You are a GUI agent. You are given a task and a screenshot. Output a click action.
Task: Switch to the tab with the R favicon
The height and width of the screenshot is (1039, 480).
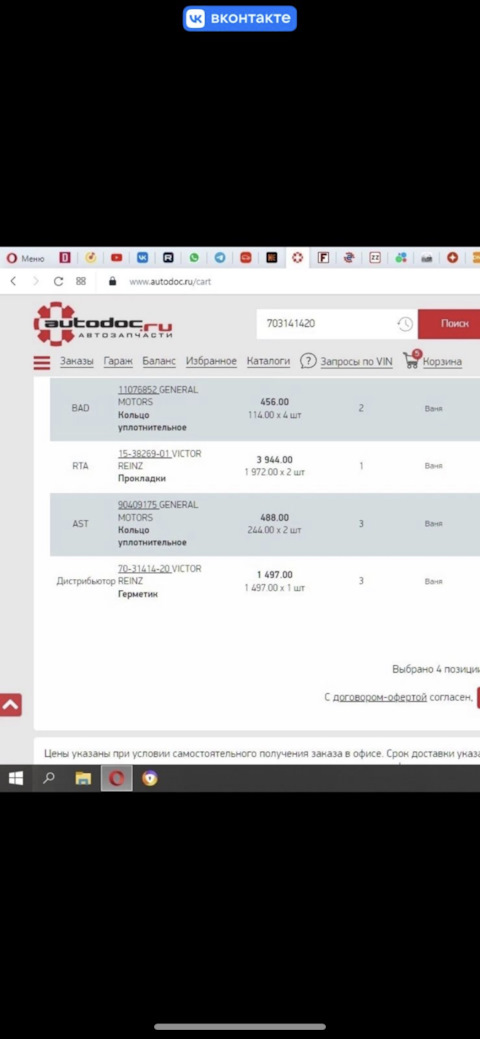[x=168, y=258]
